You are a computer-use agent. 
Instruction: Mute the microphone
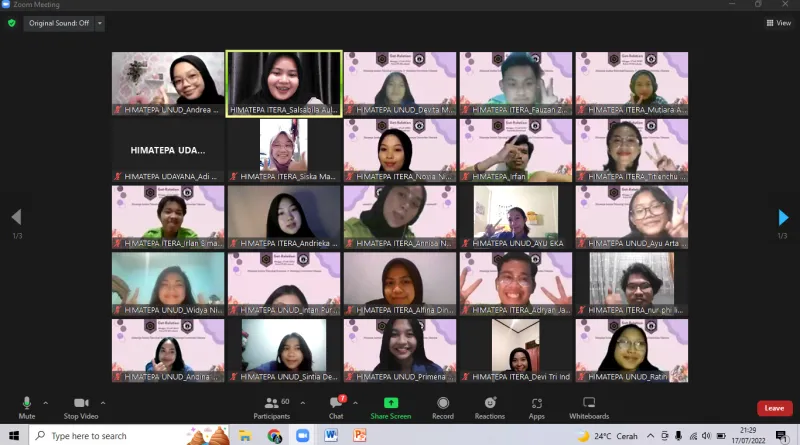tap(27, 406)
